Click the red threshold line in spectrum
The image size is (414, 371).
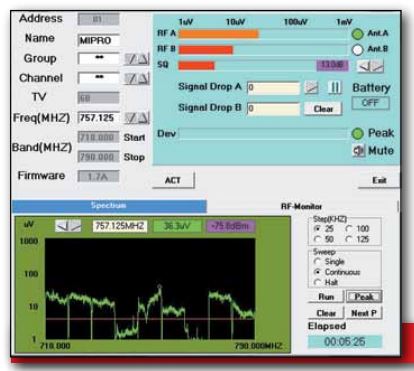click(x=150, y=319)
